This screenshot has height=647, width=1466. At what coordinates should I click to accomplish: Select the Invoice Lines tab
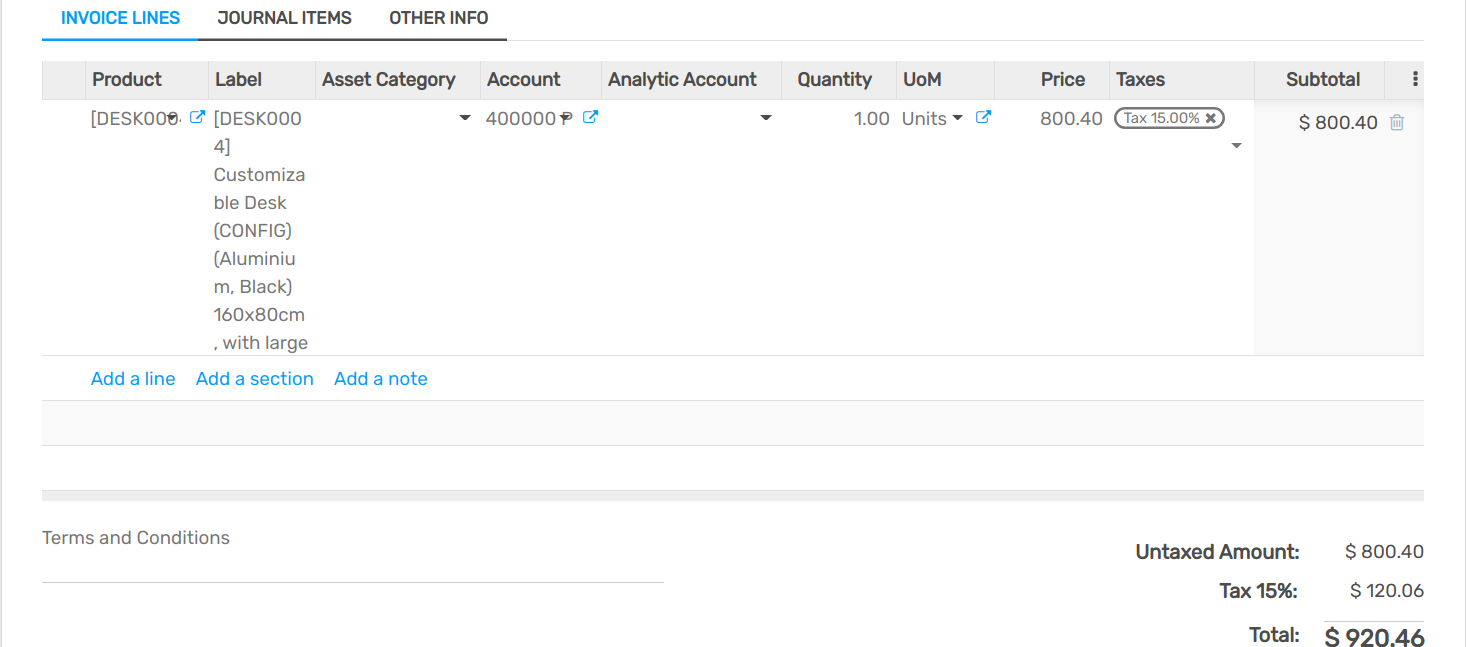(x=120, y=18)
